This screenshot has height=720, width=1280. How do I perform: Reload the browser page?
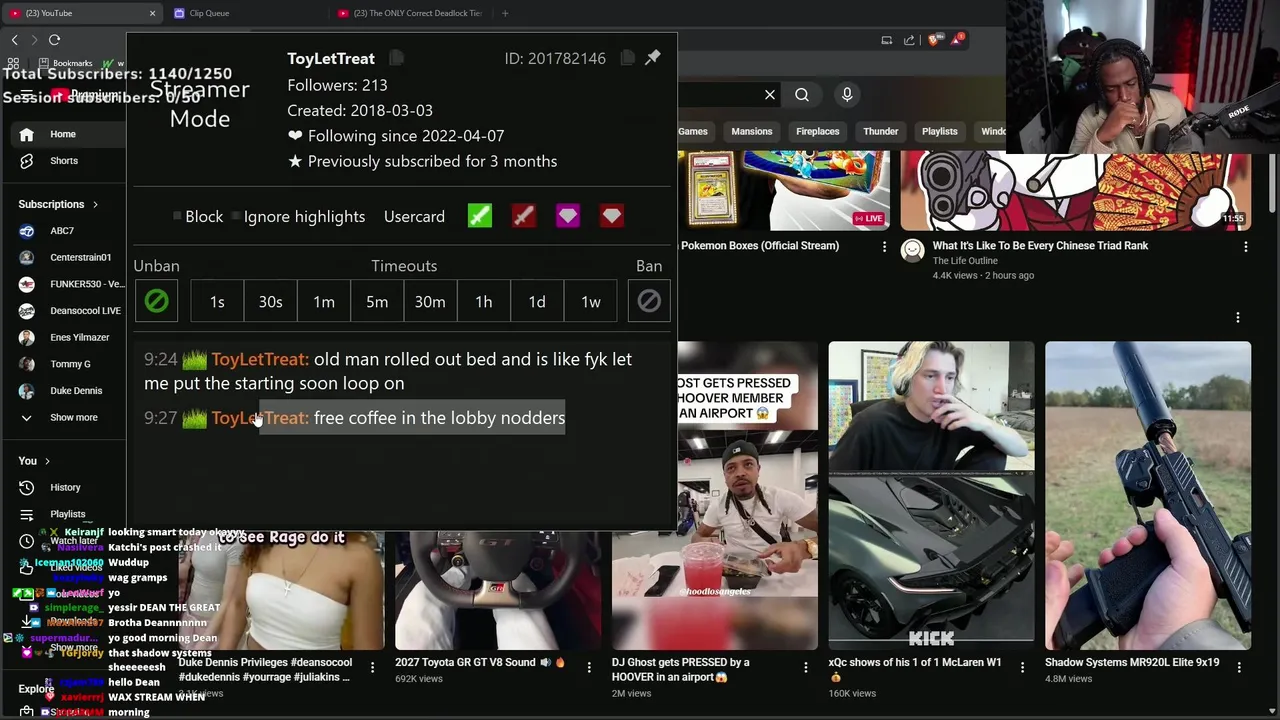pyautogui.click(x=54, y=40)
